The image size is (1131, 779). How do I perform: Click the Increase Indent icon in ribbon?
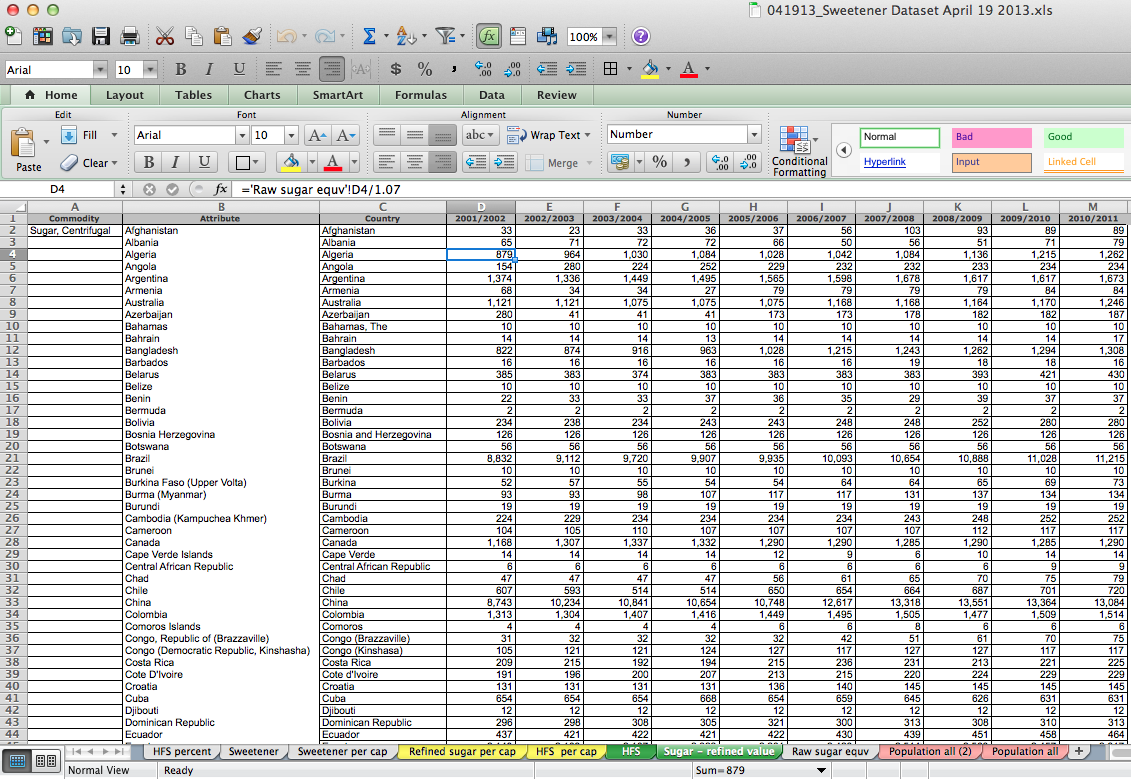pos(505,162)
